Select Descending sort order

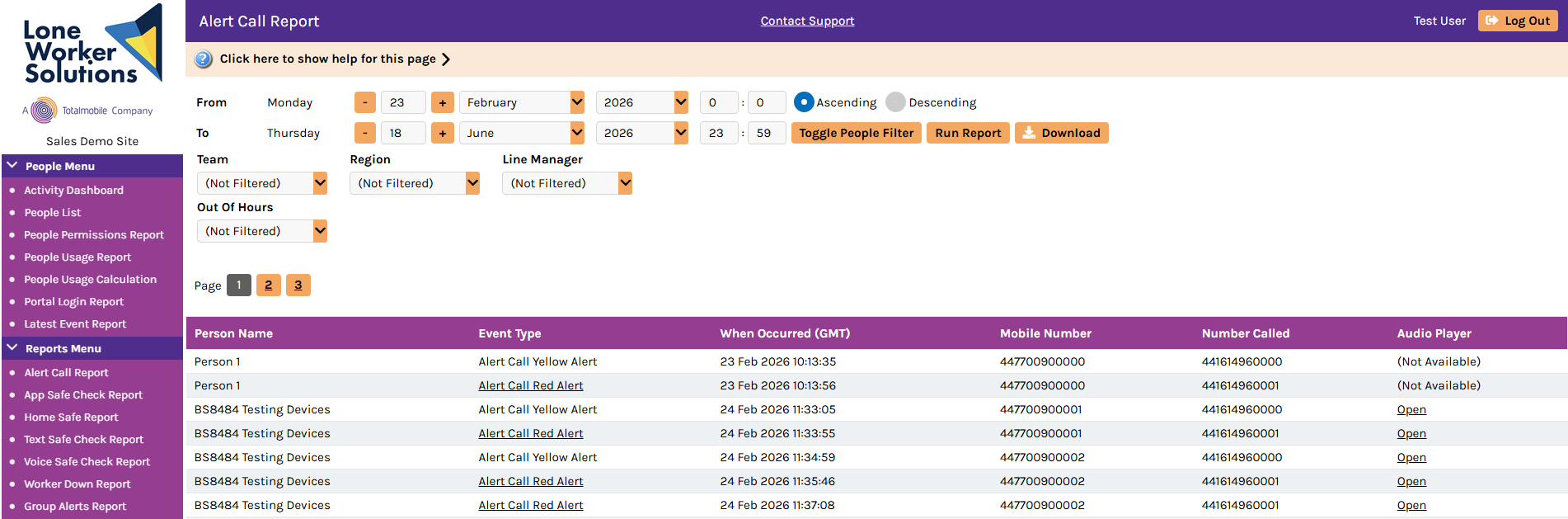tap(895, 102)
